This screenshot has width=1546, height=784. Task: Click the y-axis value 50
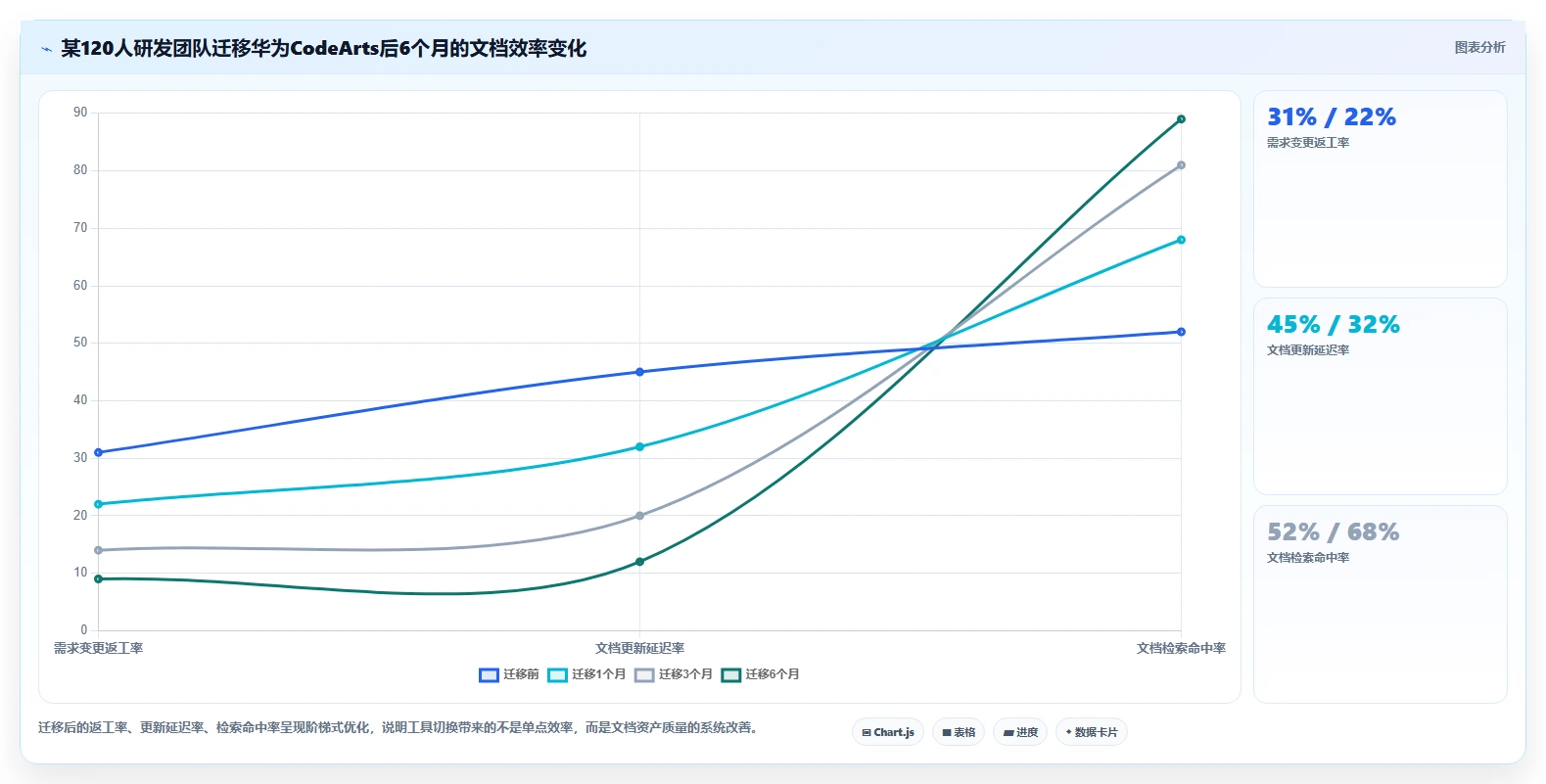80,343
